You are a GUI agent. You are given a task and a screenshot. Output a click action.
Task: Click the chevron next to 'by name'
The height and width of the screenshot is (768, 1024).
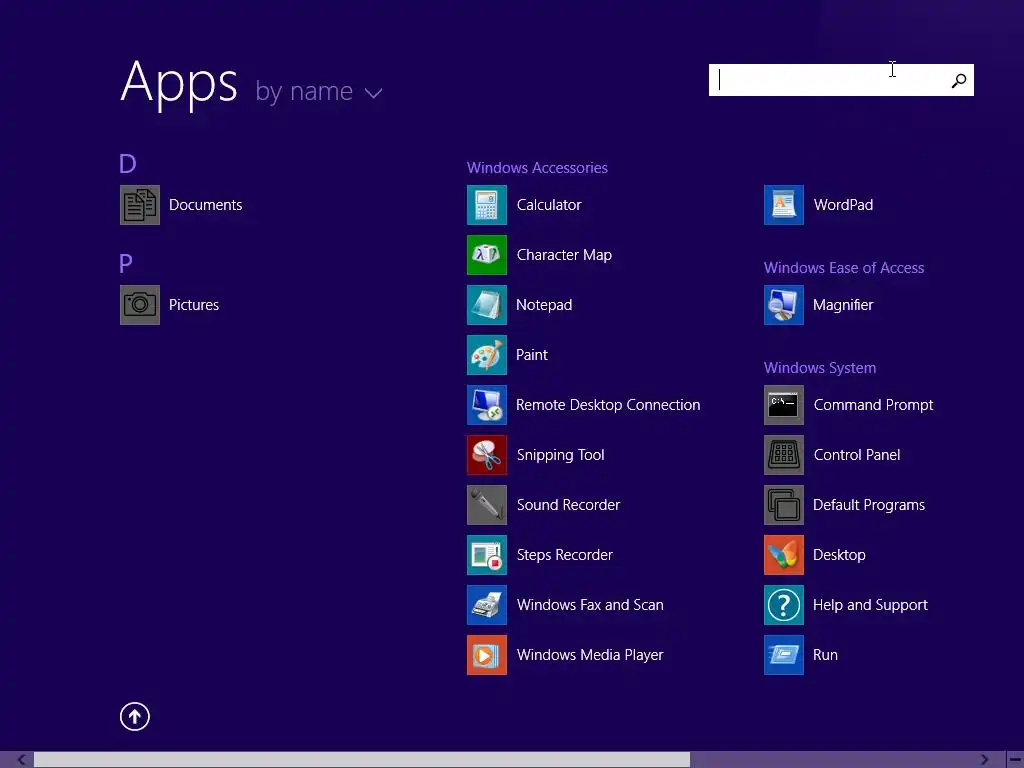(373, 93)
